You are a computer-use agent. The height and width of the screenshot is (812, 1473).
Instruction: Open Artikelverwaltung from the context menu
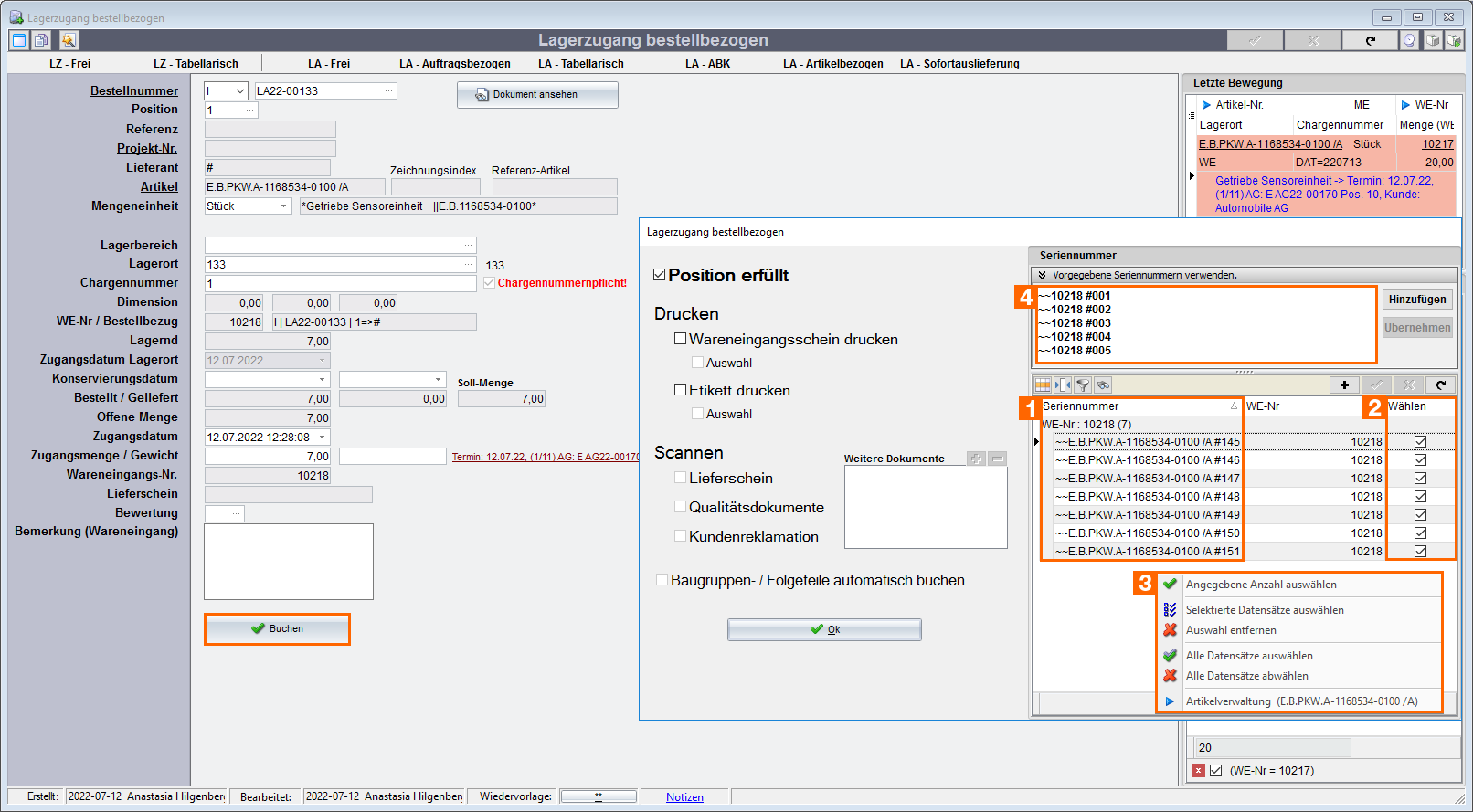pos(1300,701)
